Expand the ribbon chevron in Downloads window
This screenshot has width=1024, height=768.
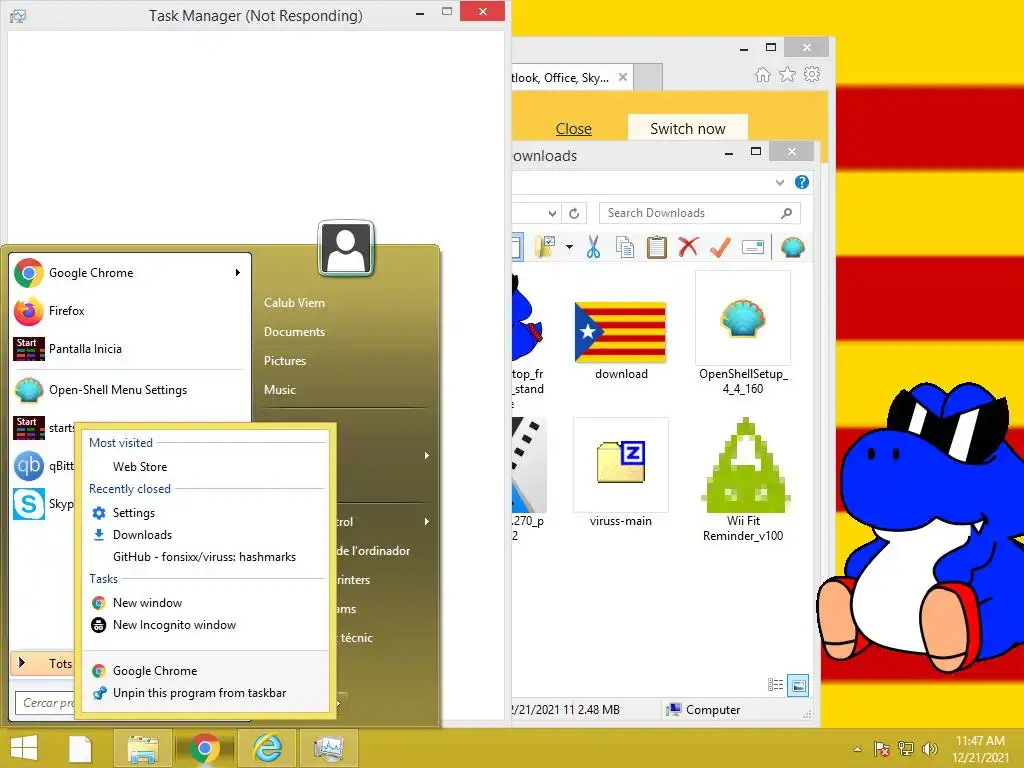coord(780,182)
